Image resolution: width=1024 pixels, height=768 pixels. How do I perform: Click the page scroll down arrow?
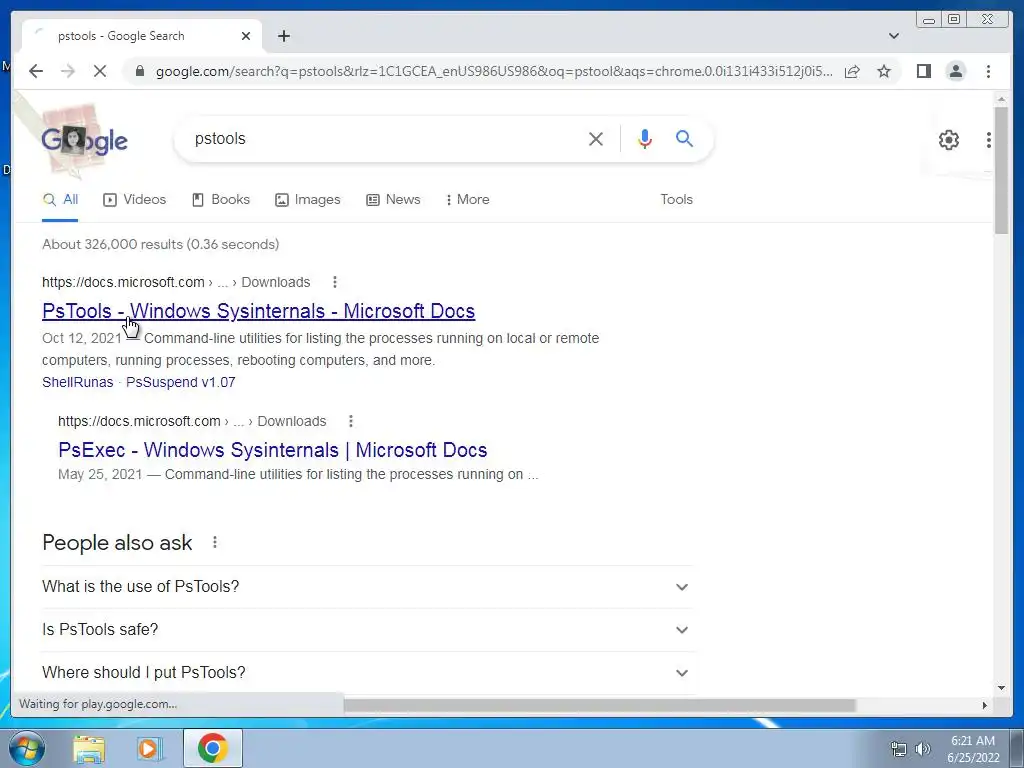pyautogui.click(x=1001, y=688)
